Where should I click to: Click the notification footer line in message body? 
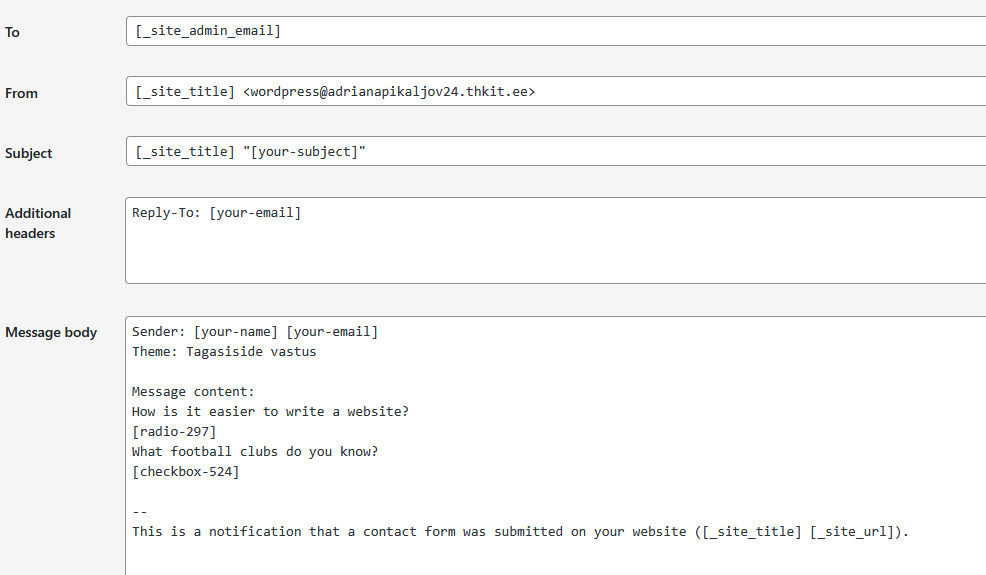point(520,532)
